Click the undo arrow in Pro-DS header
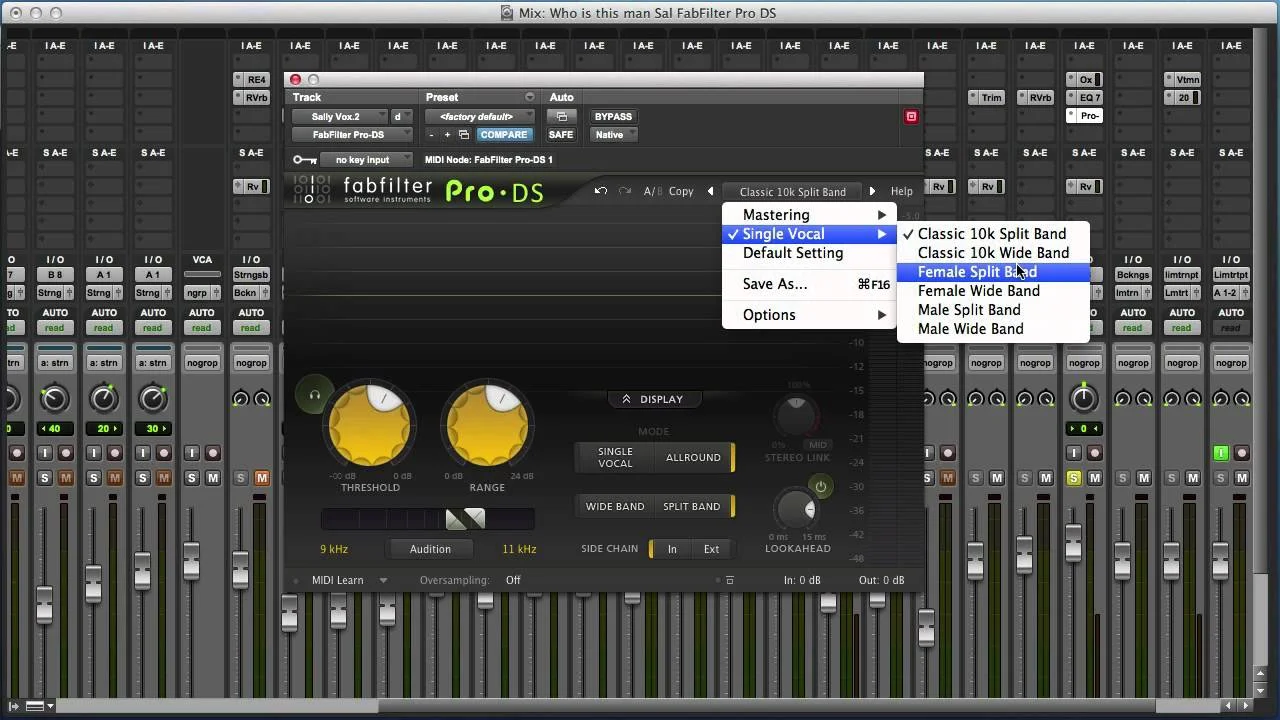Screen dimensions: 1280x720 pos(599,191)
